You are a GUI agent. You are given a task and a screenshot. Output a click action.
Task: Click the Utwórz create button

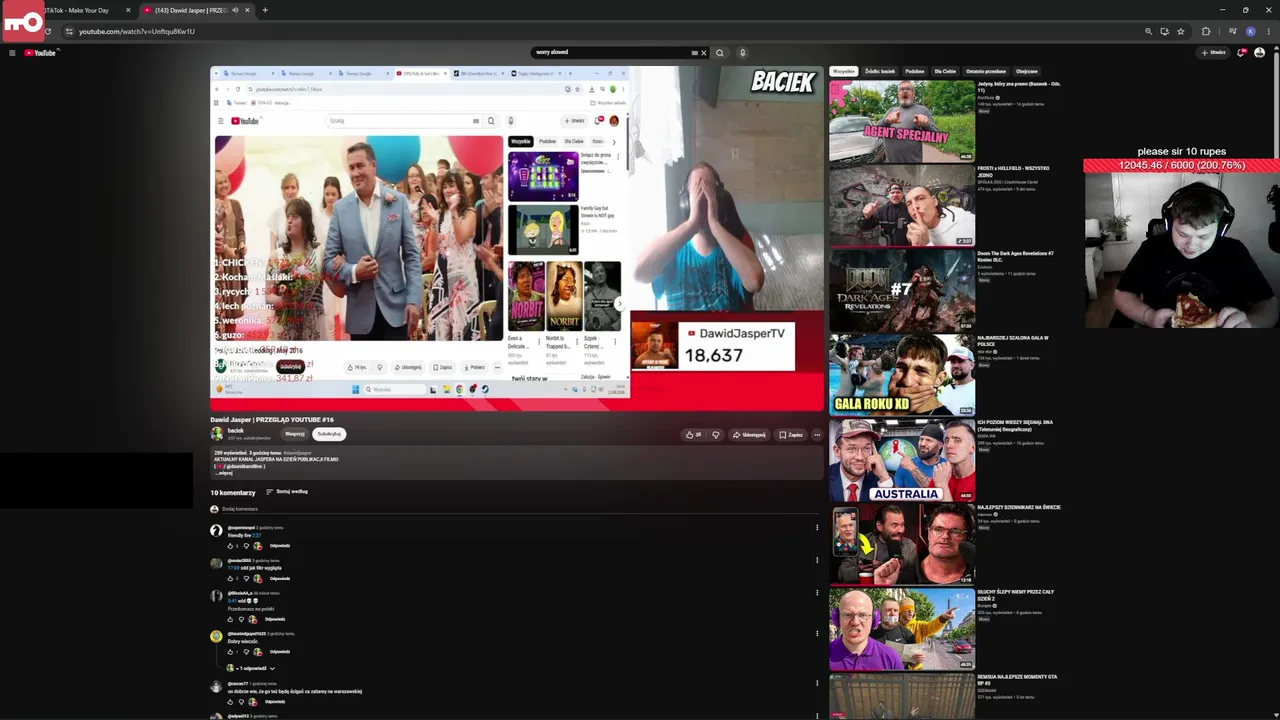click(x=1214, y=53)
